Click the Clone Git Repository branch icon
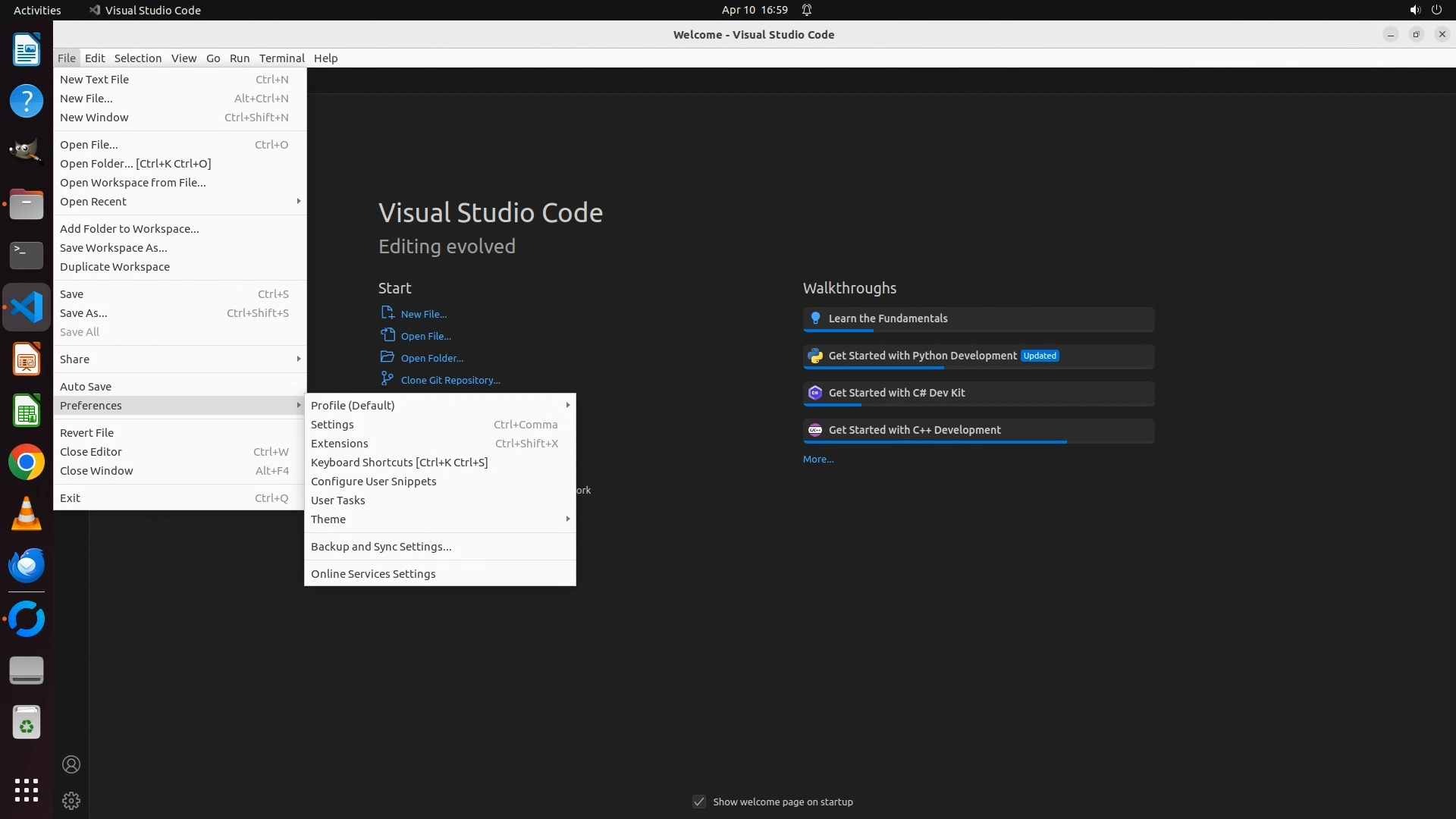The image size is (1456, 819). pos(388,379)
